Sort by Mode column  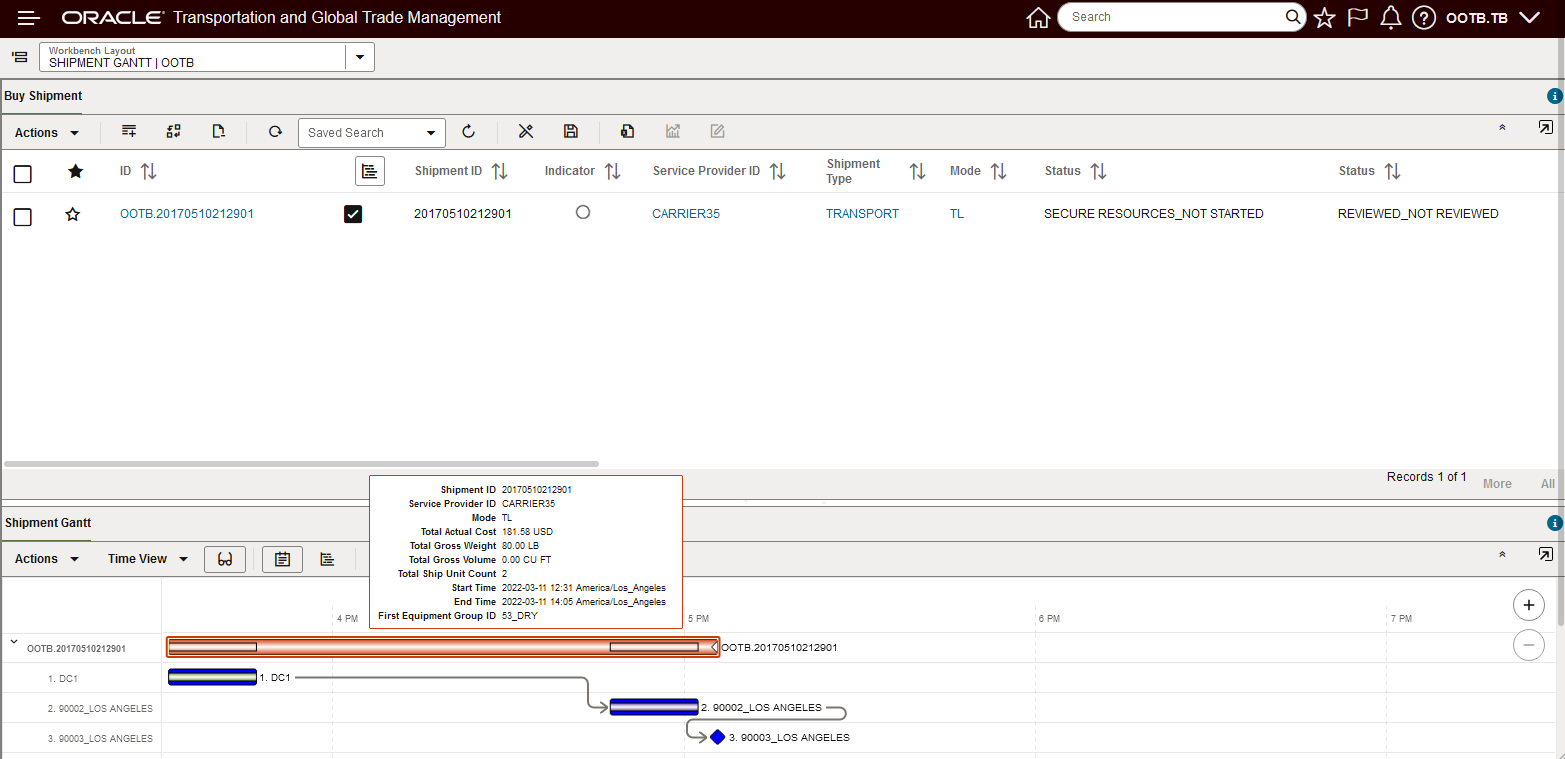(x=998, y=171)
